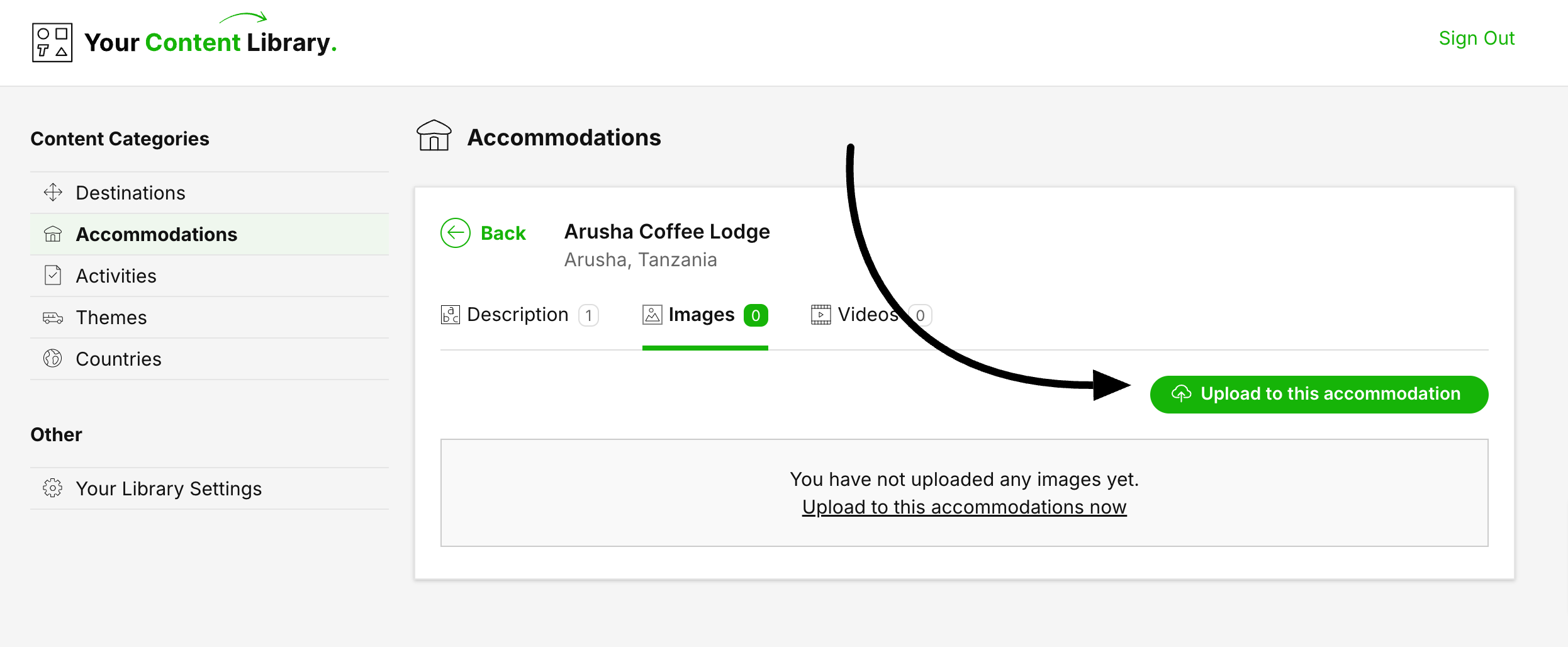Click the Themes vehicle icon

[53, 317]
